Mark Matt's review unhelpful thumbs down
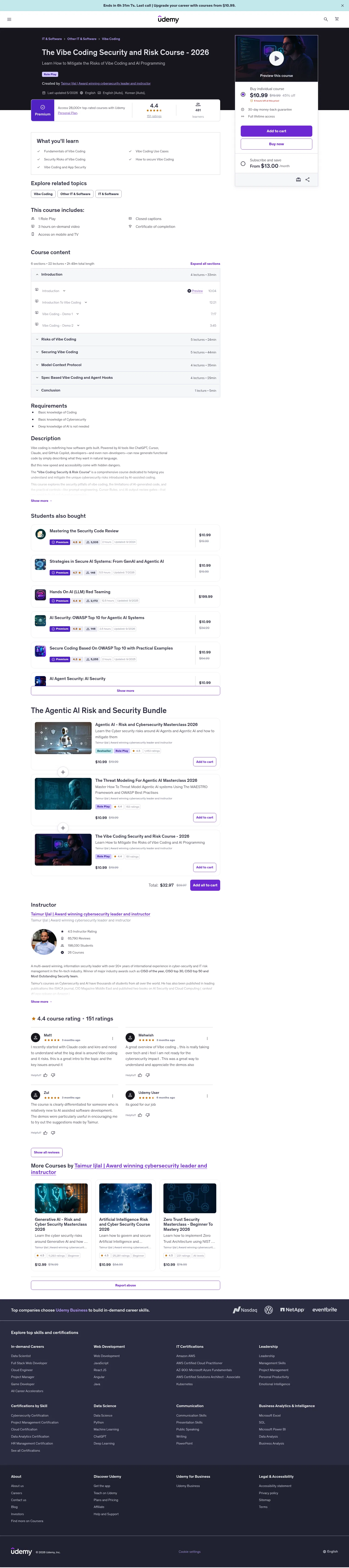The image size is (349, 1568). (x=53, y=1075)
